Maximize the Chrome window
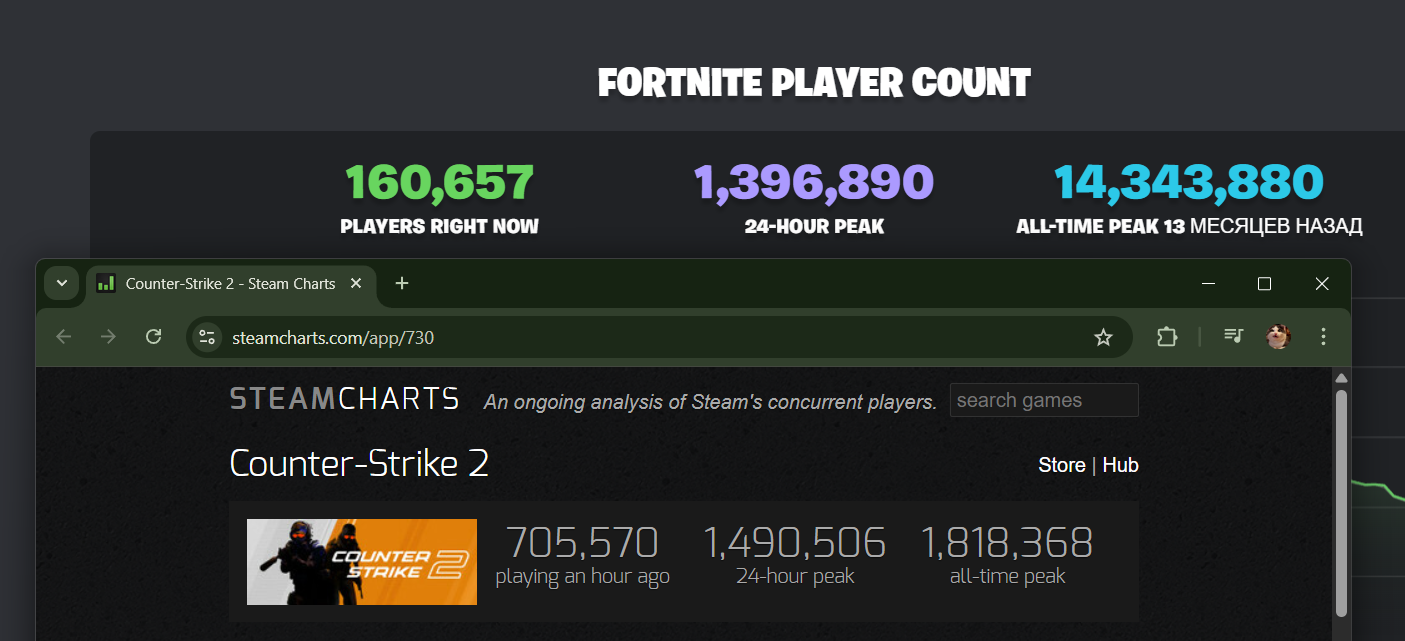The image size is (1405, 641). (x=1264, y=284)
